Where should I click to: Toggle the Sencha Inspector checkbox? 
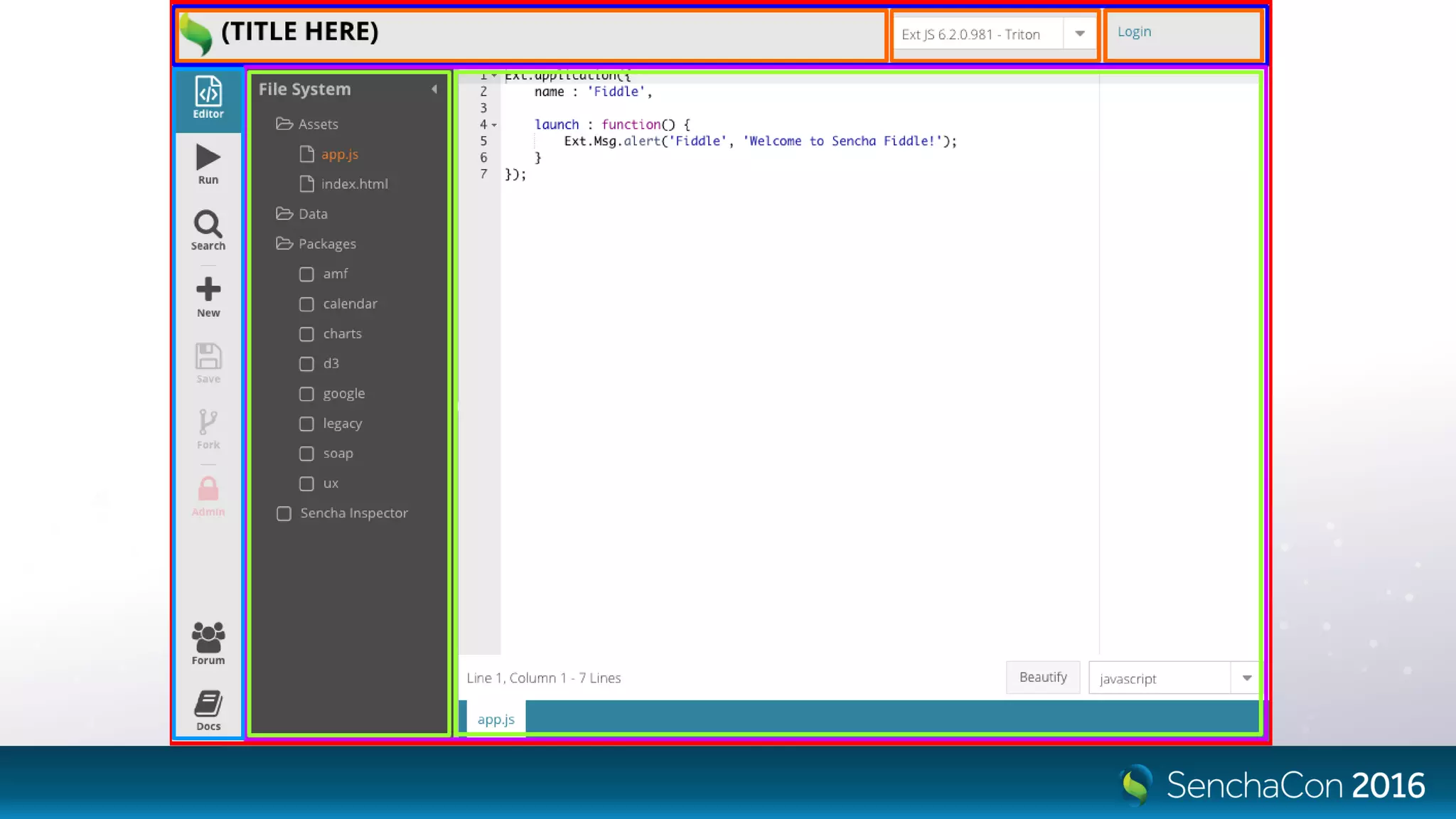[284, 513]
